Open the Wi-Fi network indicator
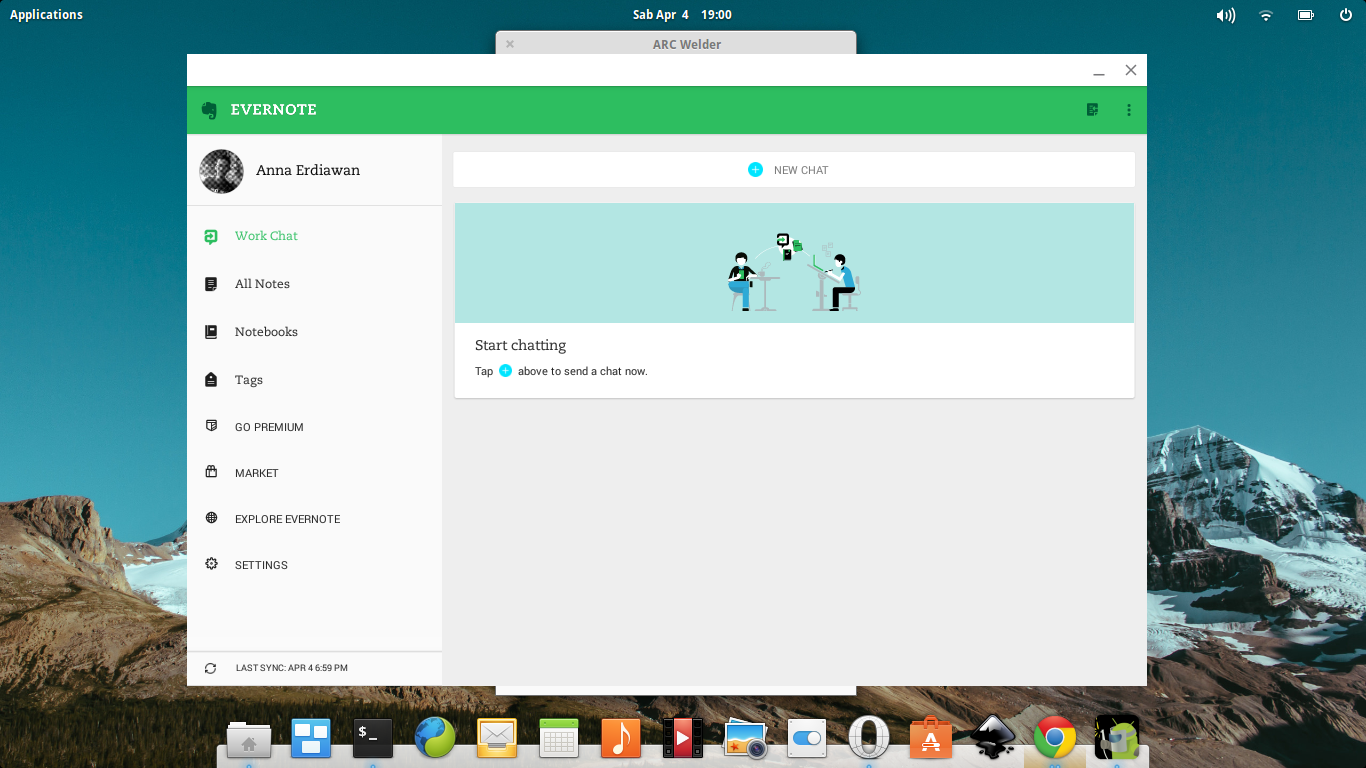The height and width of the screenshot is (768, 1366). coord(1266,15)
